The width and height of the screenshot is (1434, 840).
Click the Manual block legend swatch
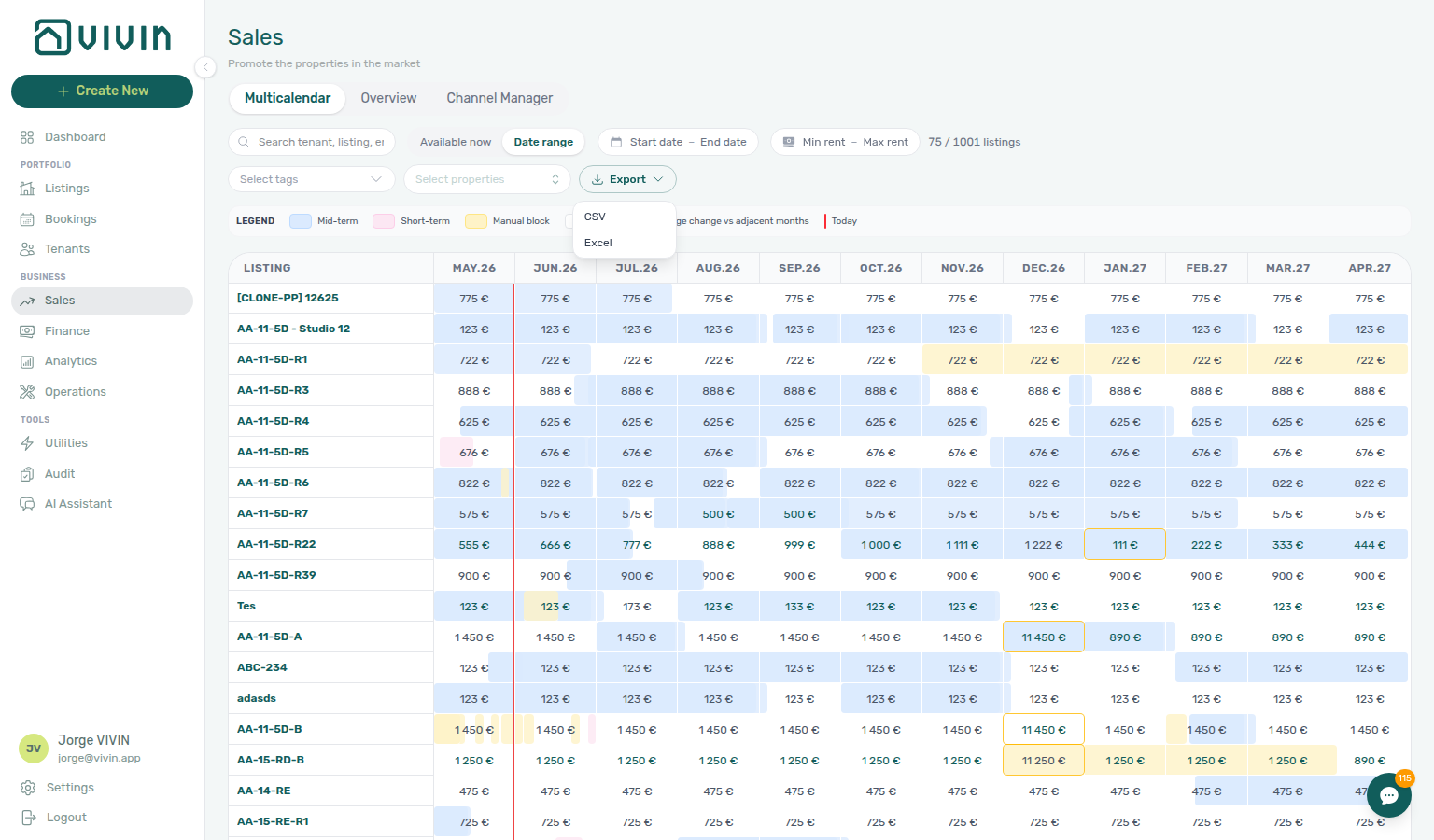click(x=476, y=221)
